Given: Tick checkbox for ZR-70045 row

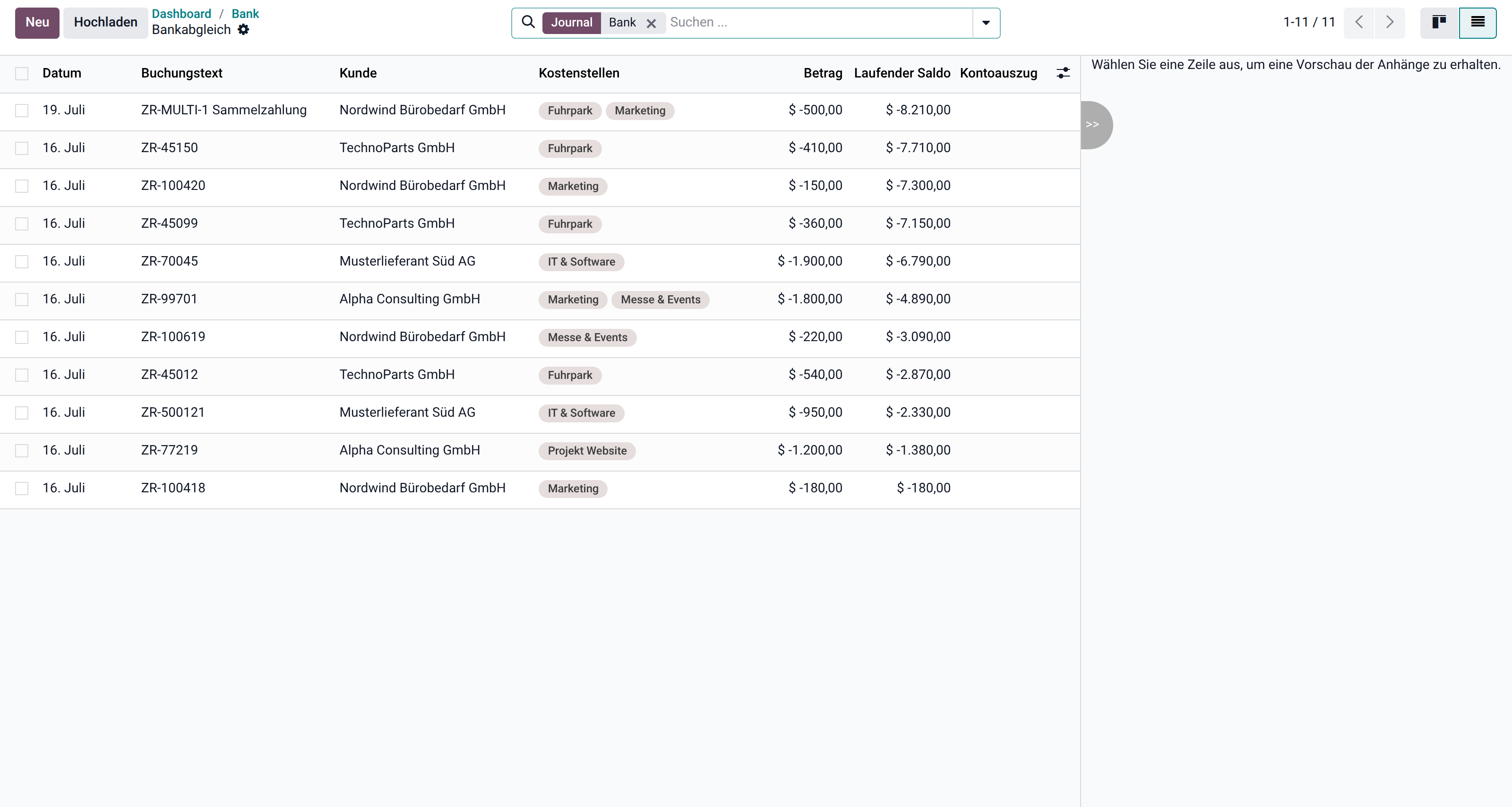Looking at the screenshot, I should (x=22, y=262).
